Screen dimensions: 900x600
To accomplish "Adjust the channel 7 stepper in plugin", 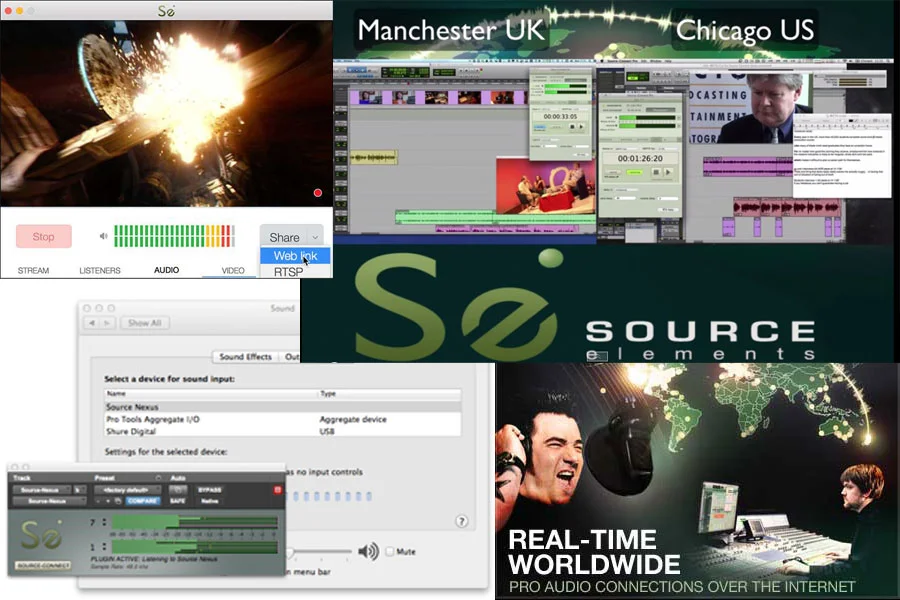I will (x=104, y=522).
